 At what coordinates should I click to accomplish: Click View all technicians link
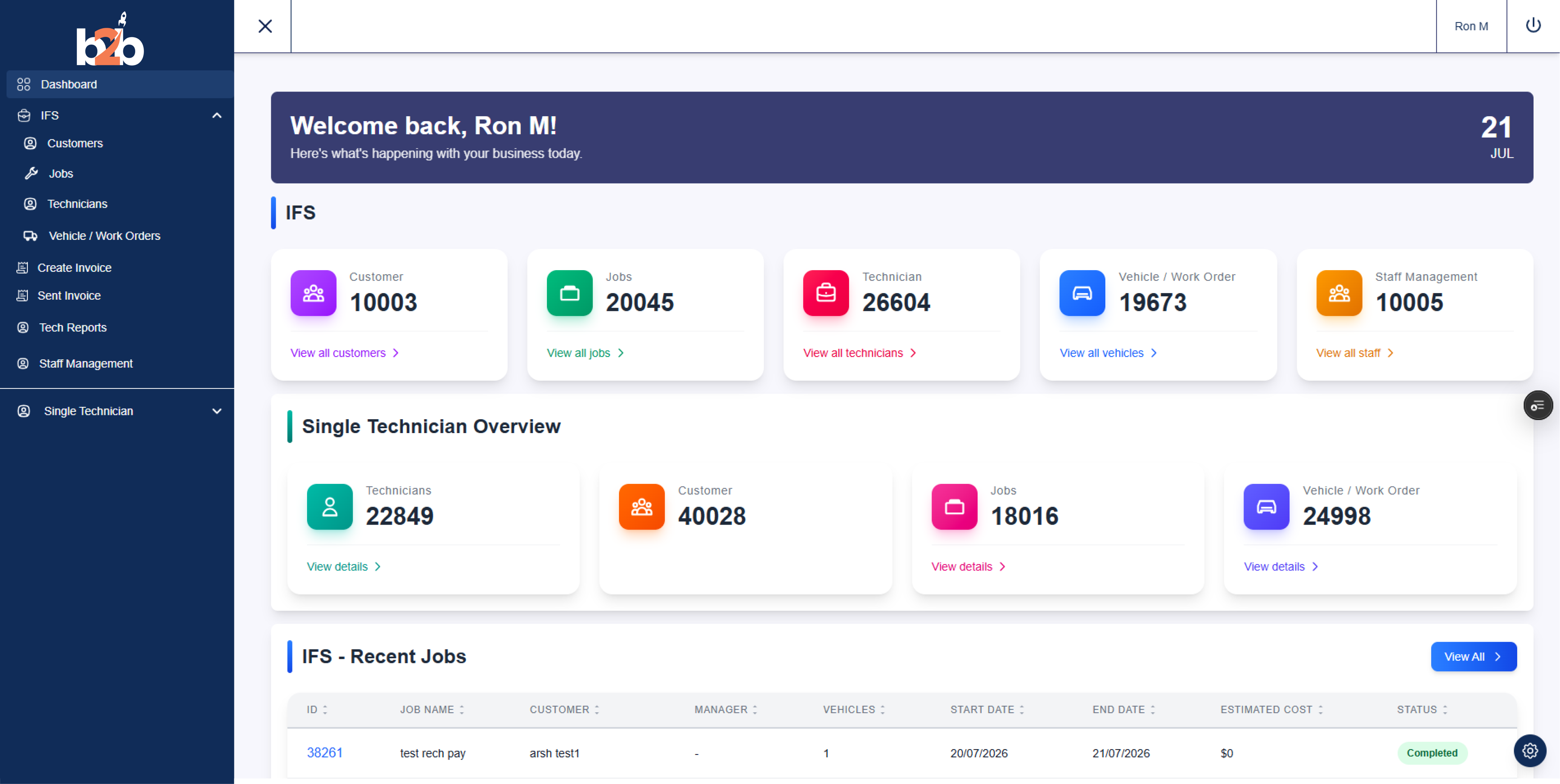coord(860,352)
